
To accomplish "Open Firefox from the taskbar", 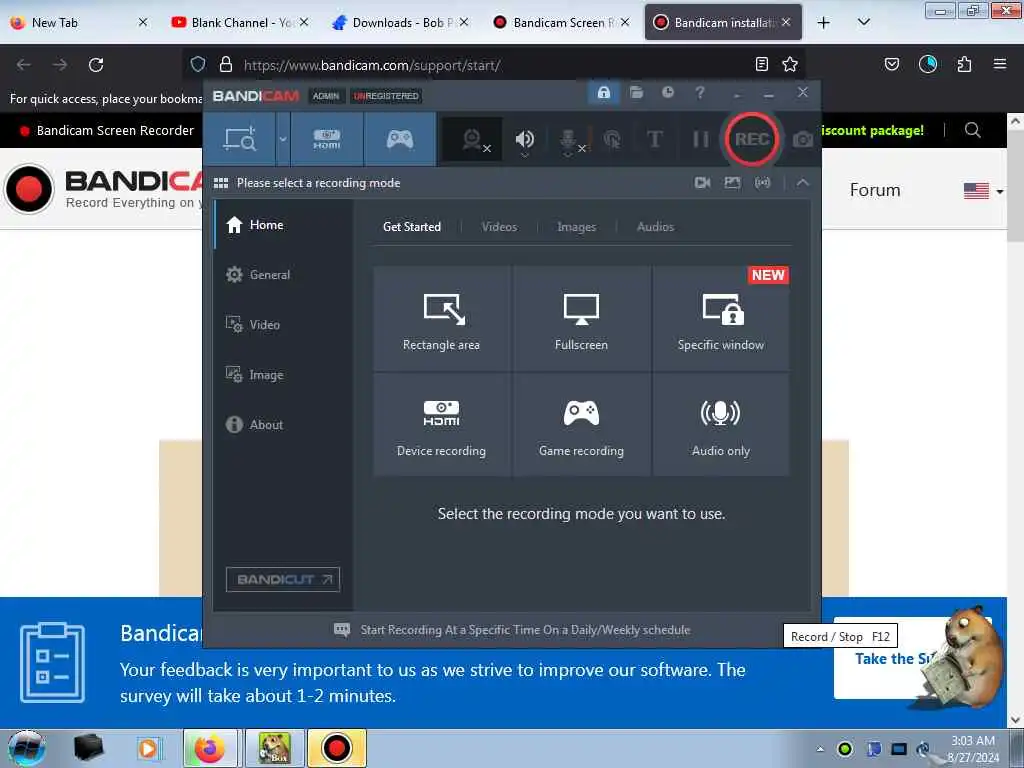I will coord(209,748).
